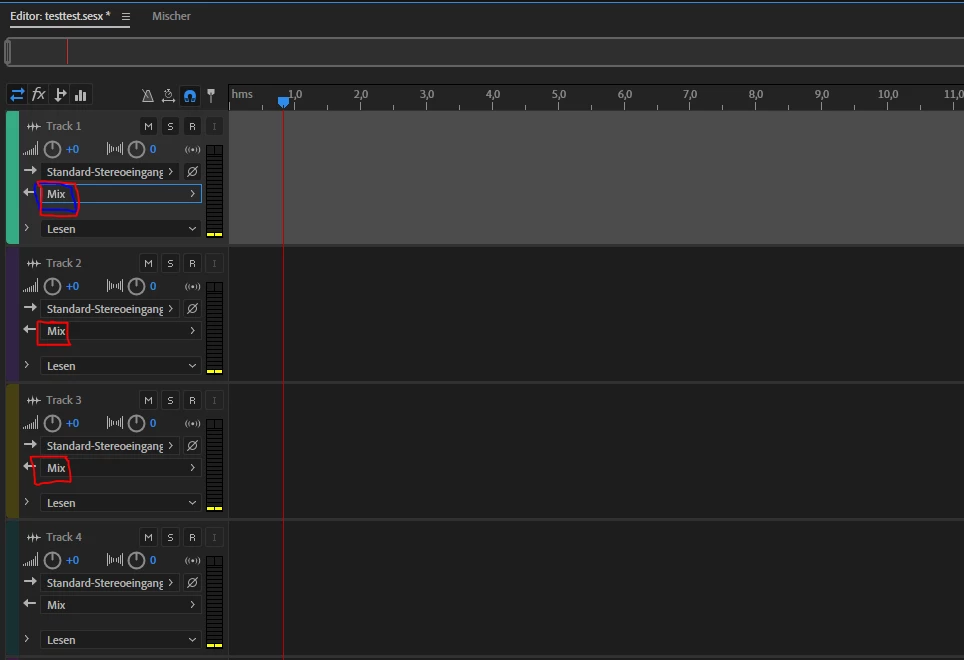Image resolution: width=964 pixels, height=660 pixels.
Task: Toggle input monitoring on Track 1
Action: [214, 127]
